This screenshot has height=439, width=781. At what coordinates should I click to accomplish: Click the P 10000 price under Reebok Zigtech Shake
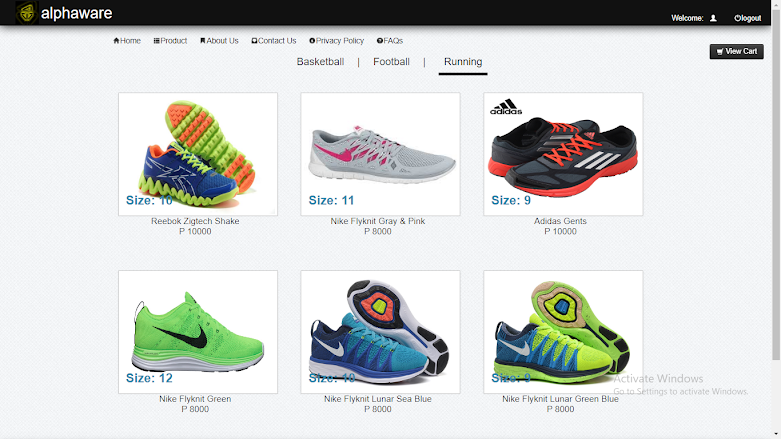[195, 232]
